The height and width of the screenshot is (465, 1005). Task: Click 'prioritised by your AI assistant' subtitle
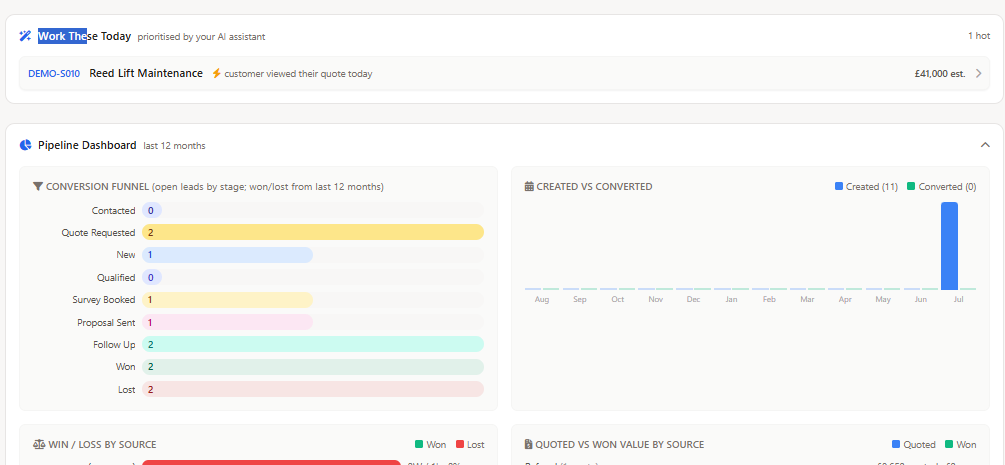point(201,37)
